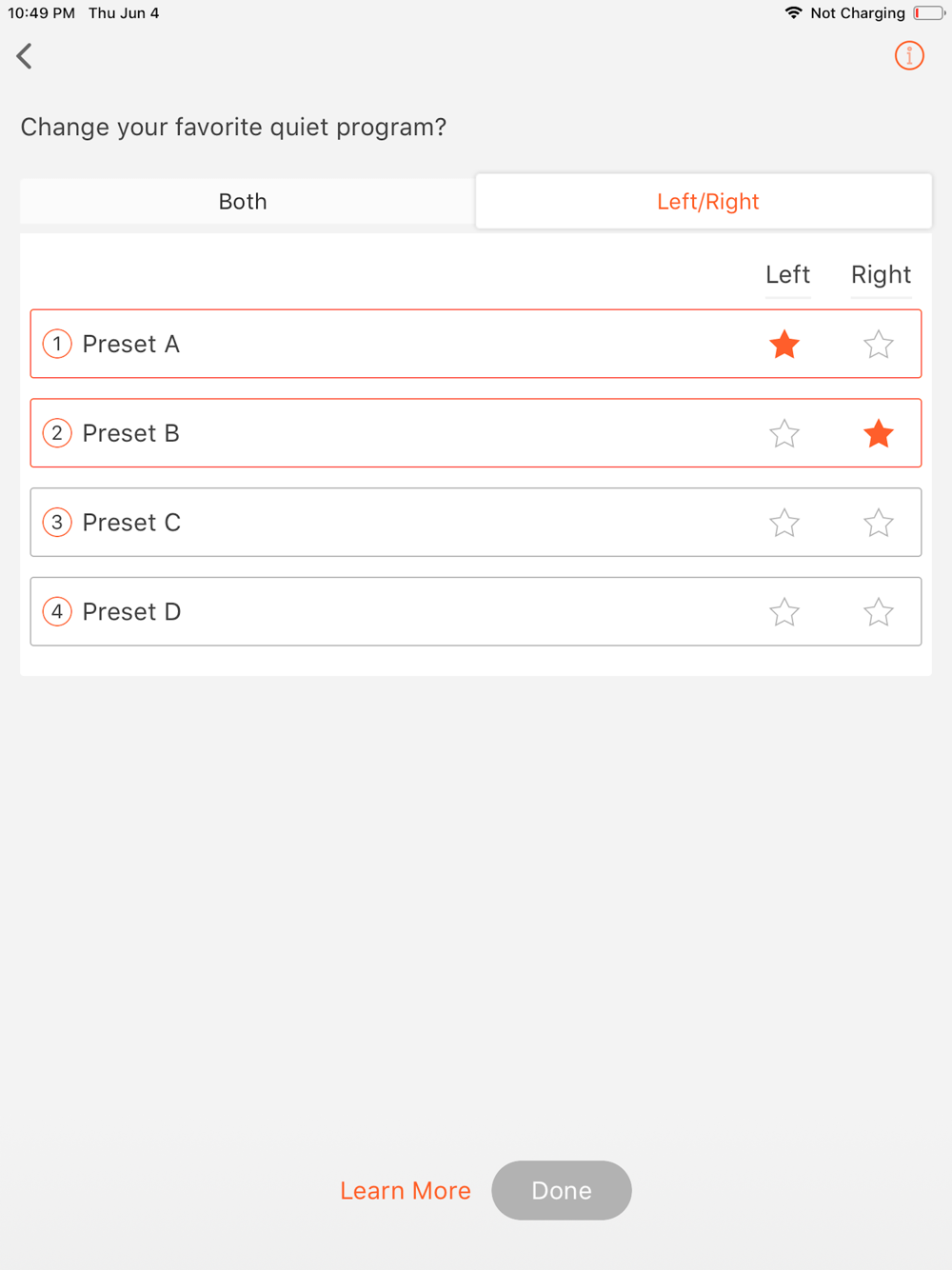
Task: Star Preset A for right ear
Action: coord(878,344)
